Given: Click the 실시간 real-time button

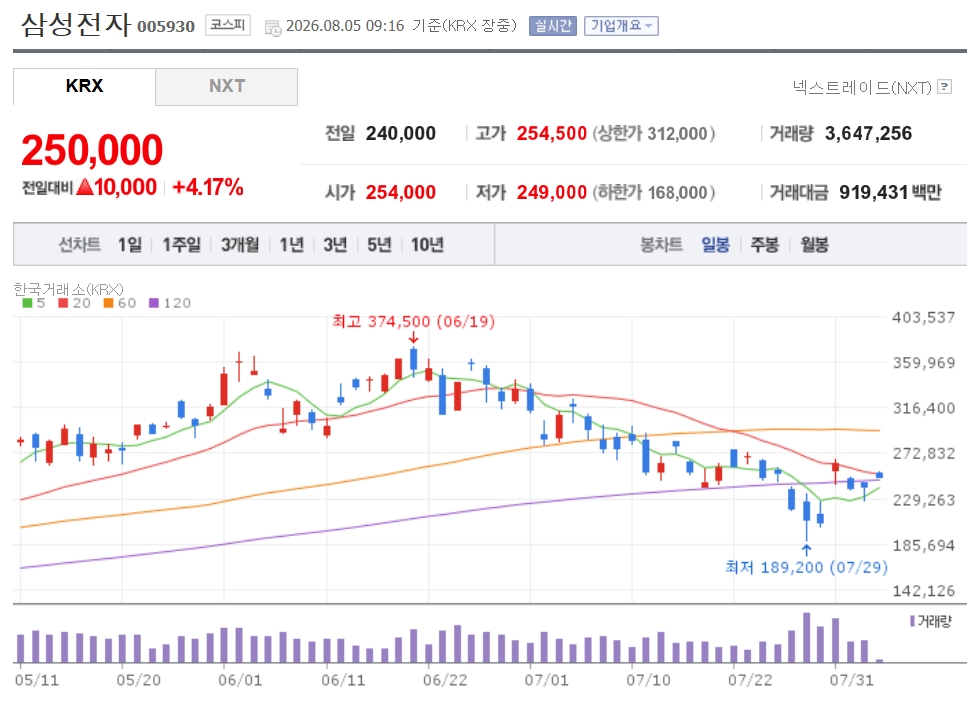Looking at the screenshot, I should [553, 26].
